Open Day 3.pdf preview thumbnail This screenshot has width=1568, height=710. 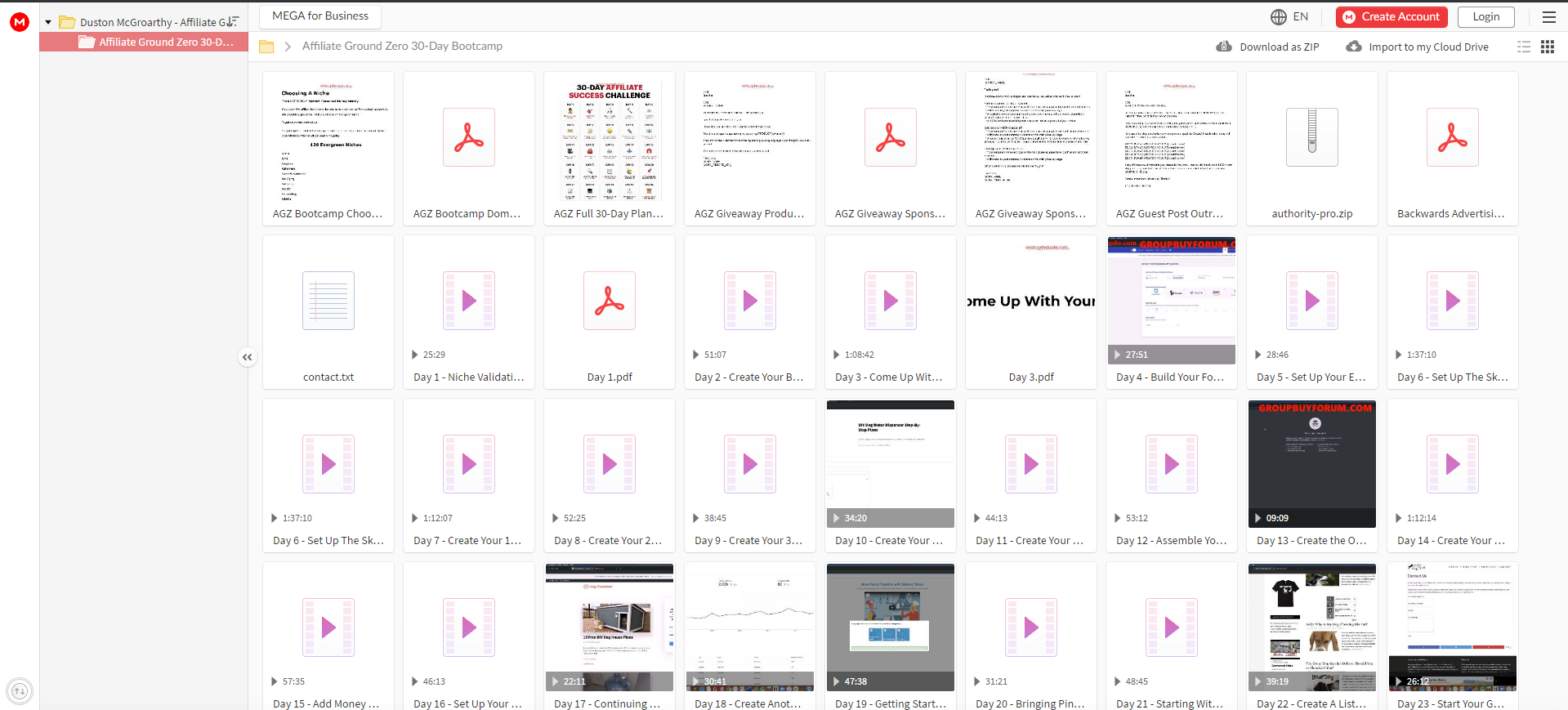(x=1031, y=301)
